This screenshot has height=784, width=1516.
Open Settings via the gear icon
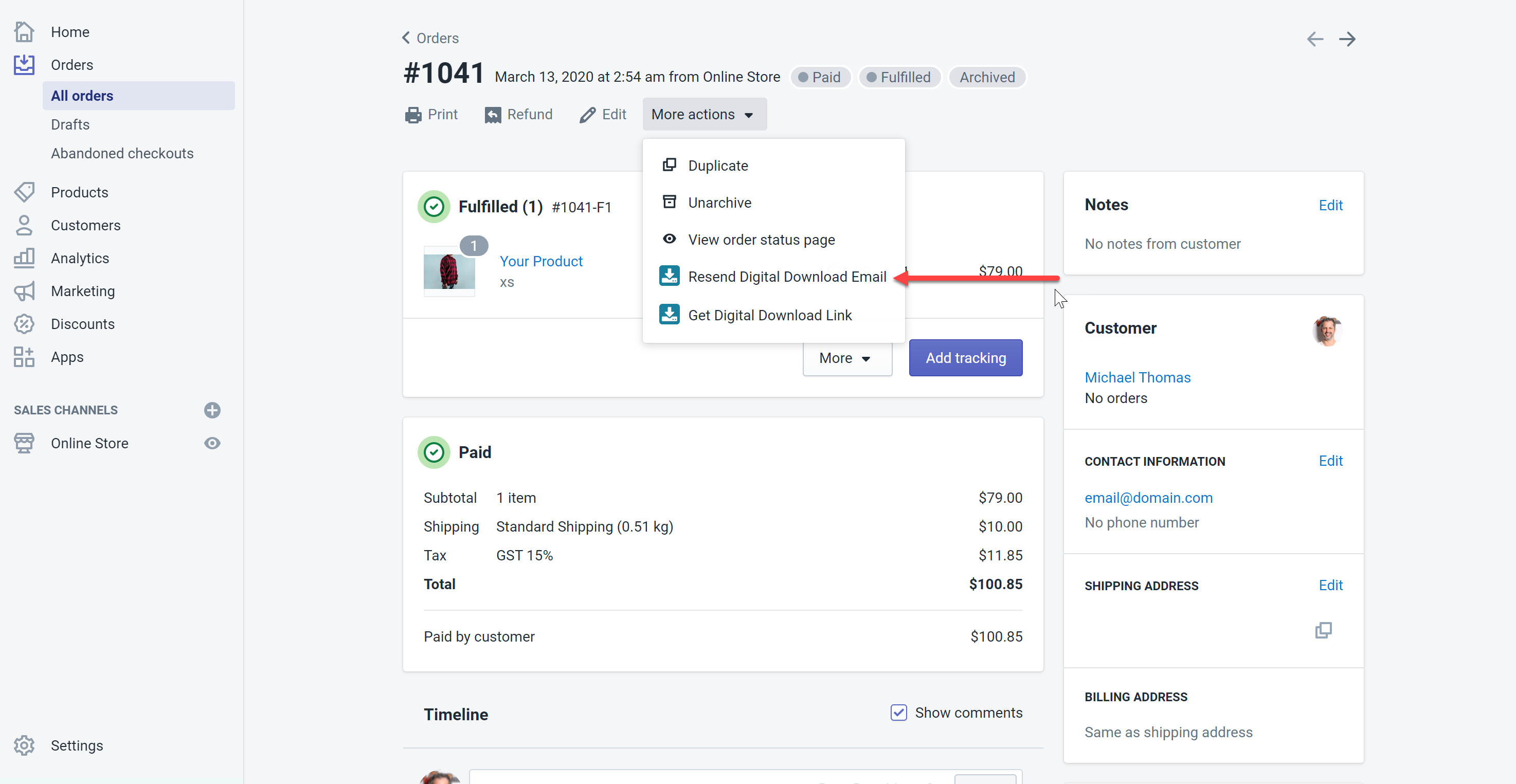[x=24, y=745]
